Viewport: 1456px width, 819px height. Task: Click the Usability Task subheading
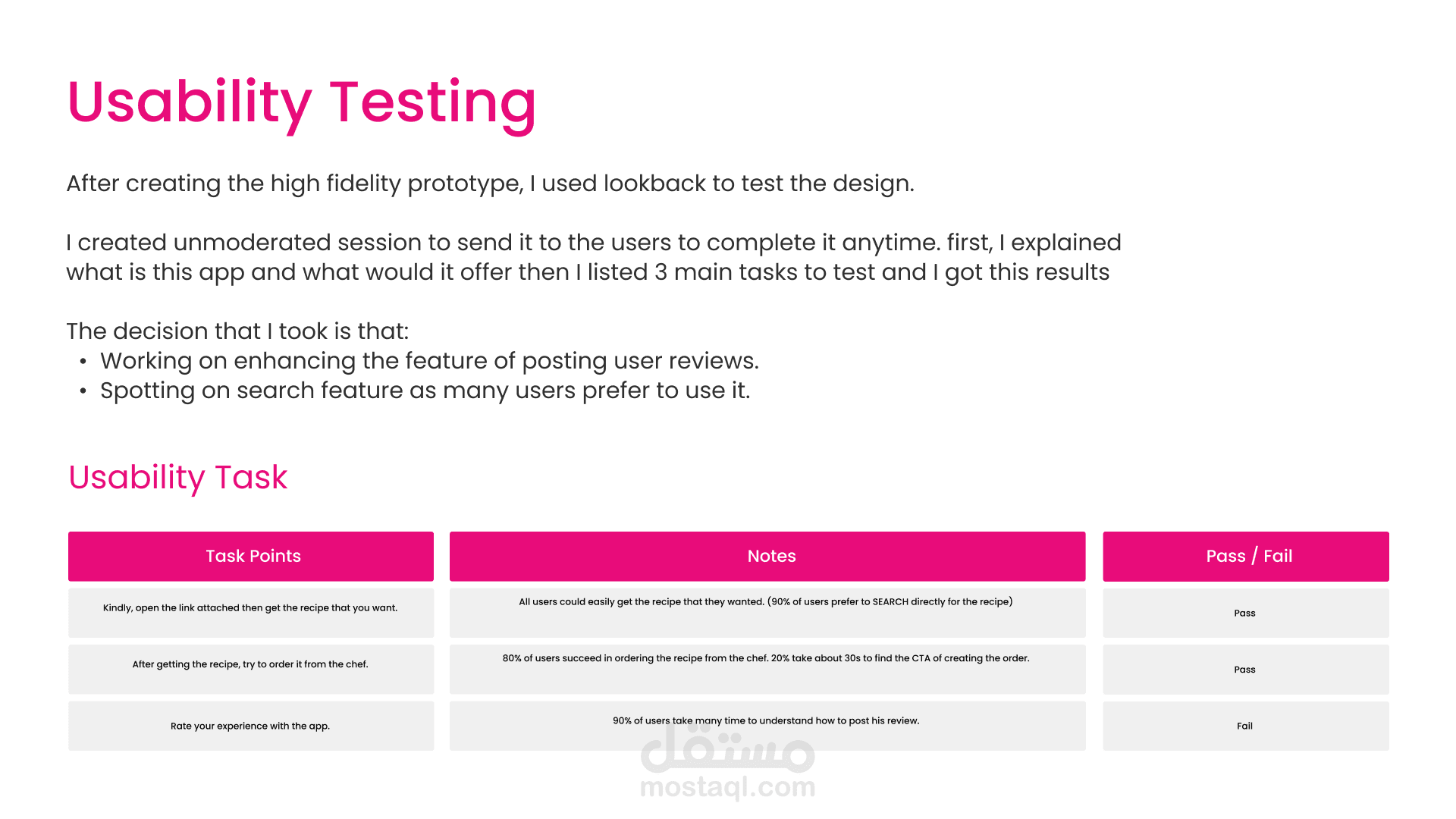tap(178, 477)
